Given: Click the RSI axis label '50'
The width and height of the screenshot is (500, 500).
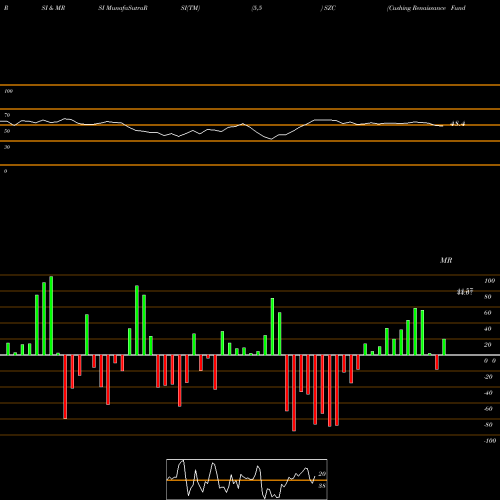Looking at the screenshot, I should pyautogui.click(x=7, y=131).
